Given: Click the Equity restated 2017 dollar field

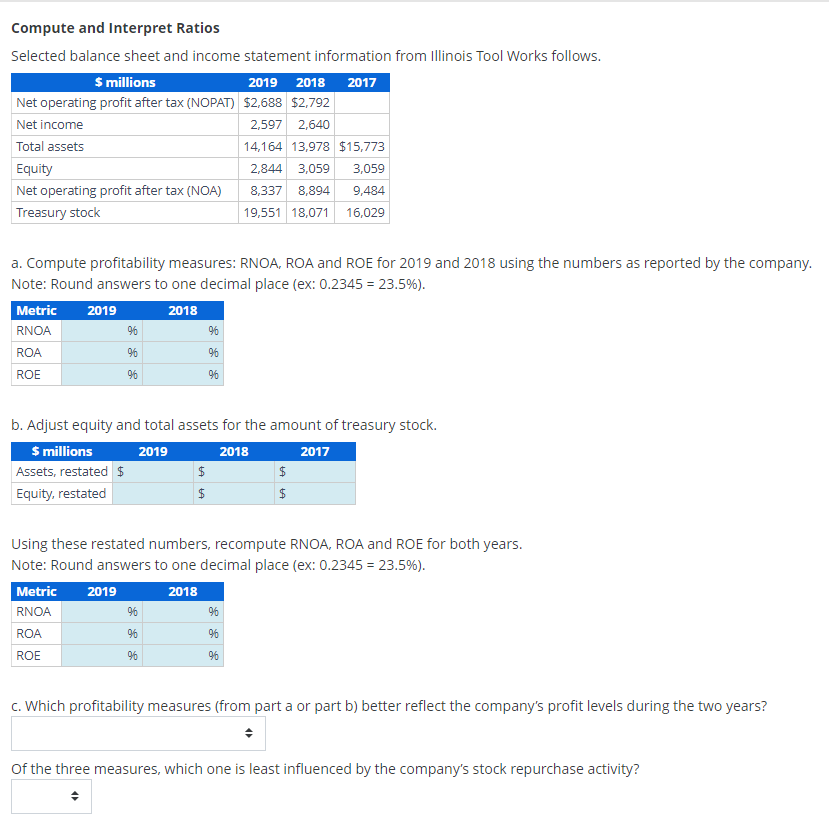Looking at the screenshot, I should [313, 493].
